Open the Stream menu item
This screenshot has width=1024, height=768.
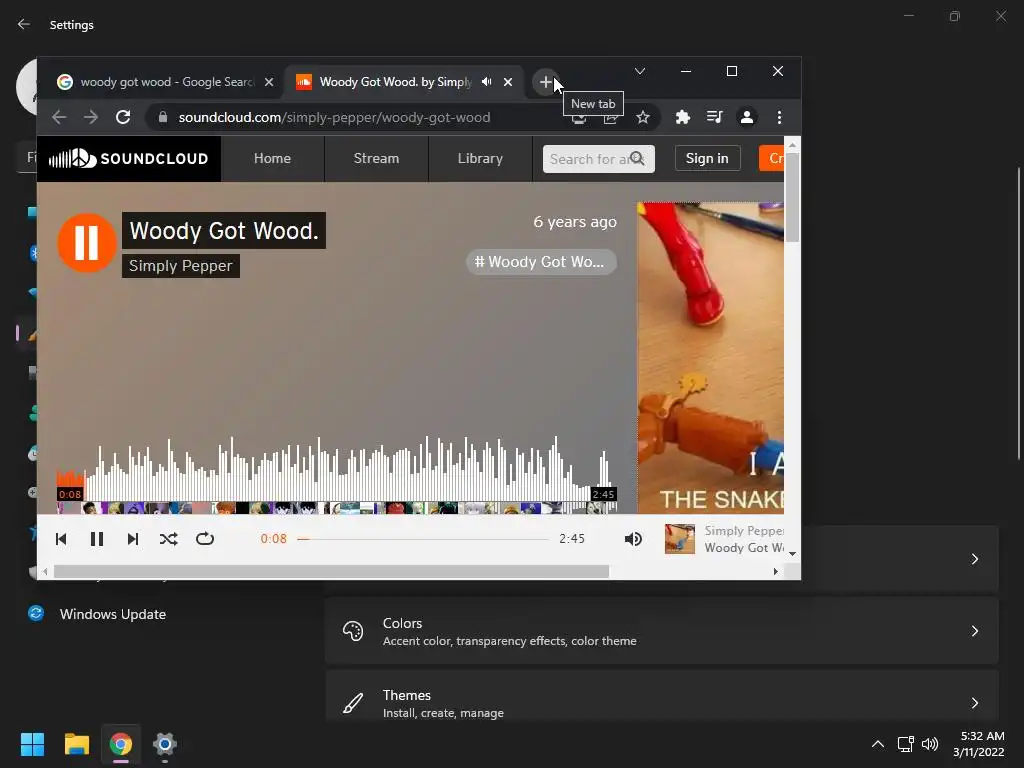(x=376, y=159)
